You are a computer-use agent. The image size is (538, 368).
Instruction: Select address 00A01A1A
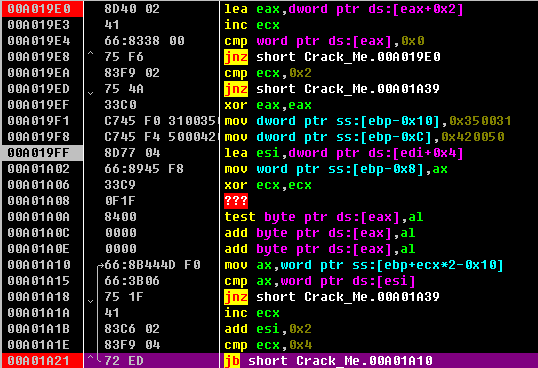click(x=39, y=313)
